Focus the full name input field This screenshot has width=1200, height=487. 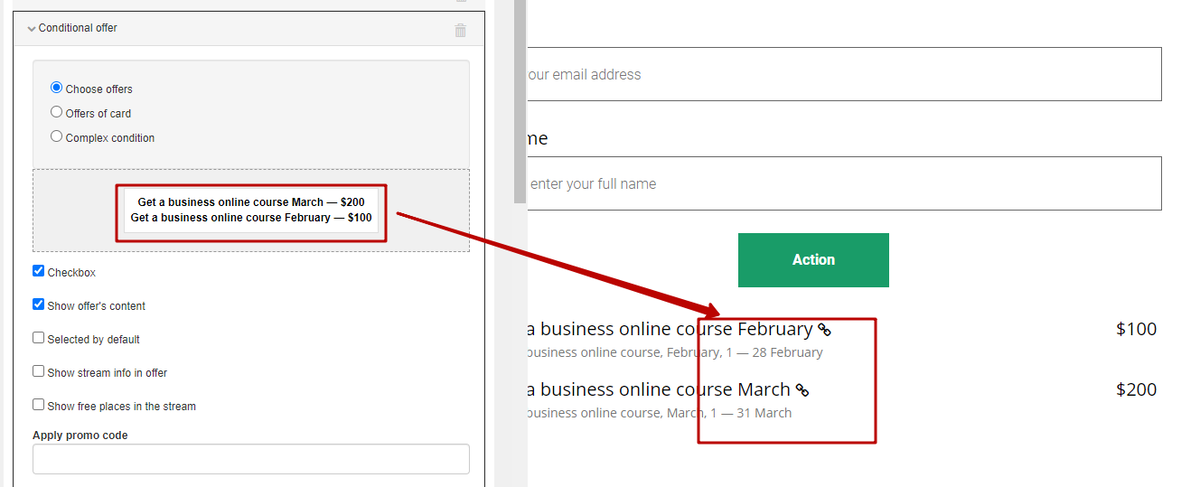[x=843, y=183]
